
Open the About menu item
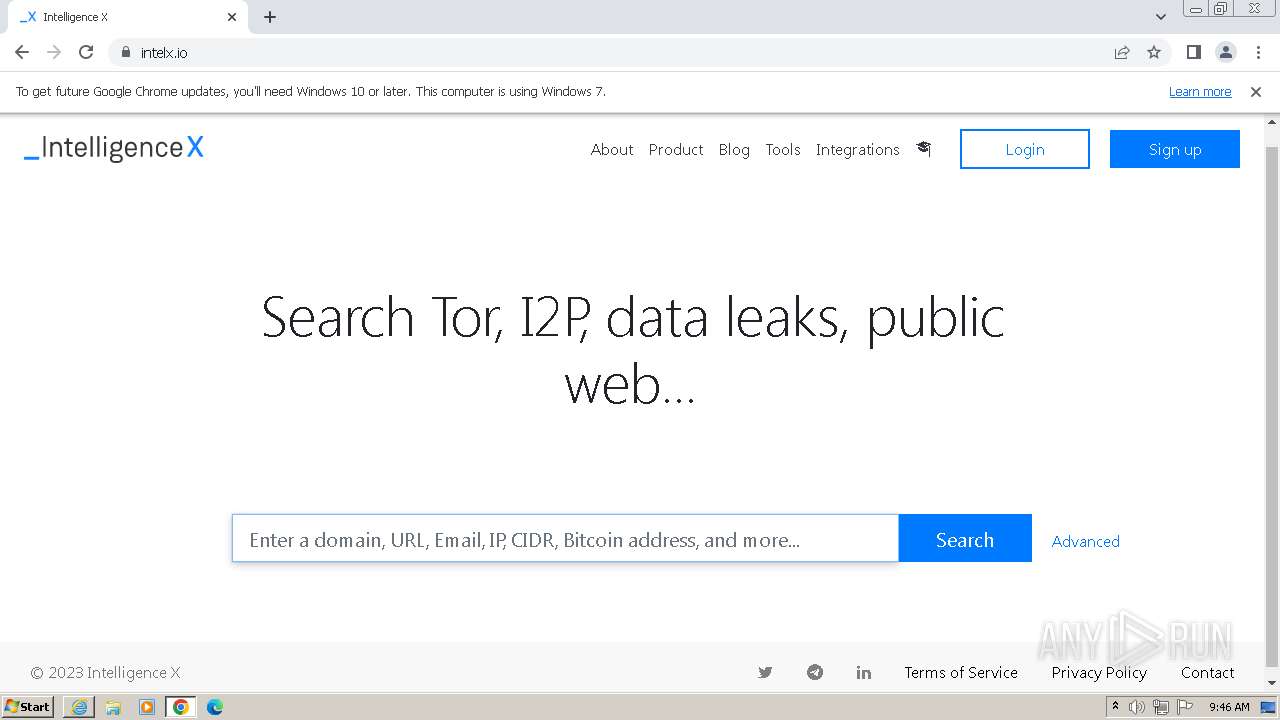tap(612, 149)
